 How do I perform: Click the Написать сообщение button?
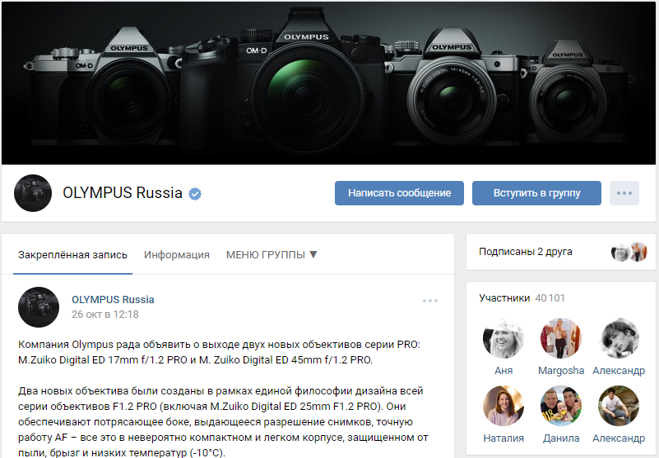tap(399, 193)
